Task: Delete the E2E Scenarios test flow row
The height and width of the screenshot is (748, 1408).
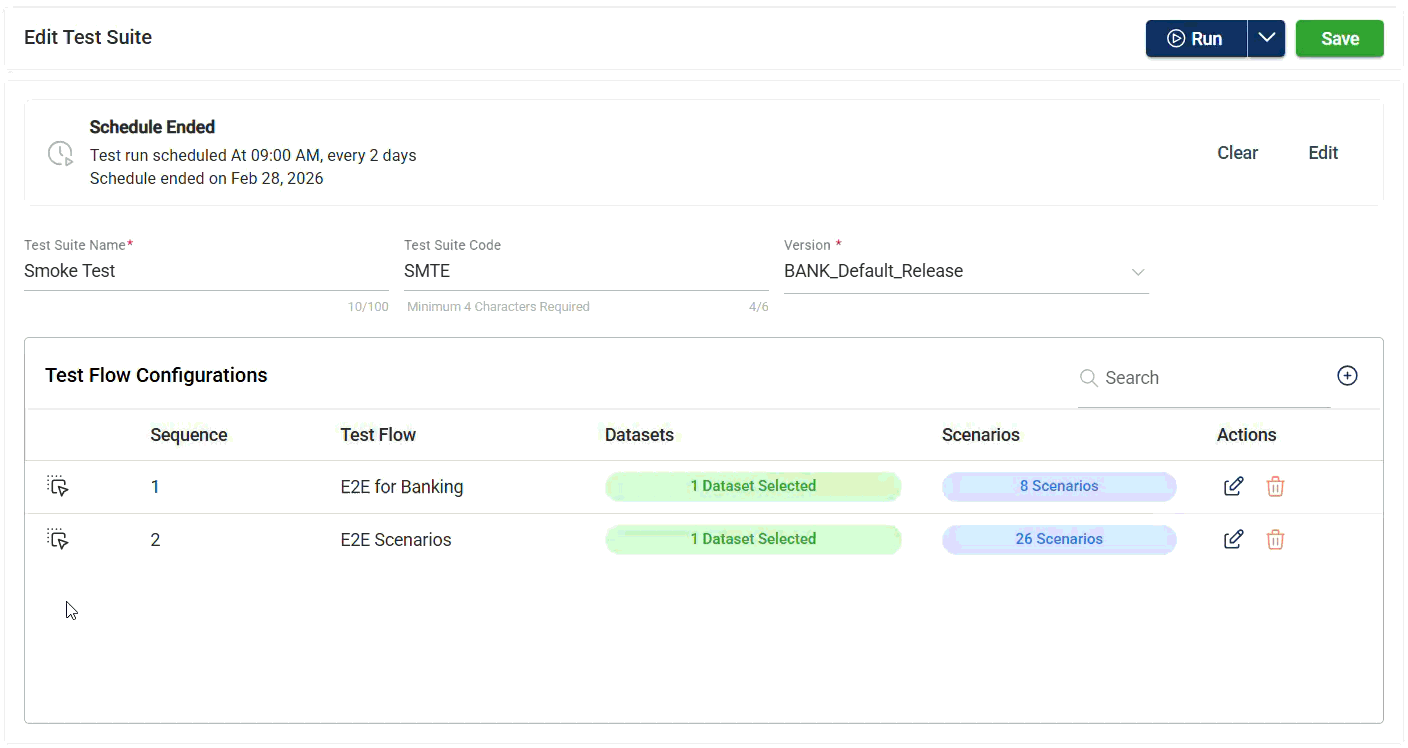Action: click(1275, 539)
